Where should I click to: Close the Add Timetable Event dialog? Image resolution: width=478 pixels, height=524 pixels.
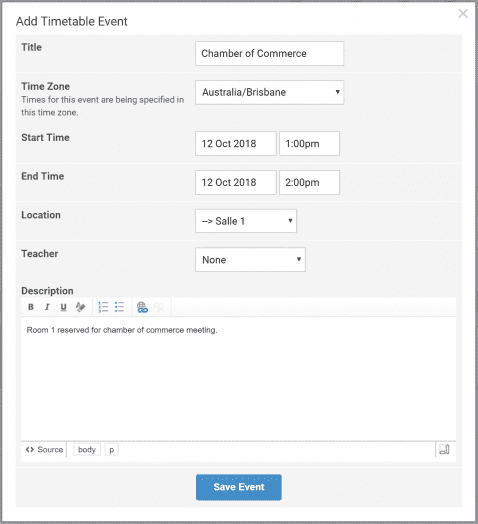(x=463, y=14)
